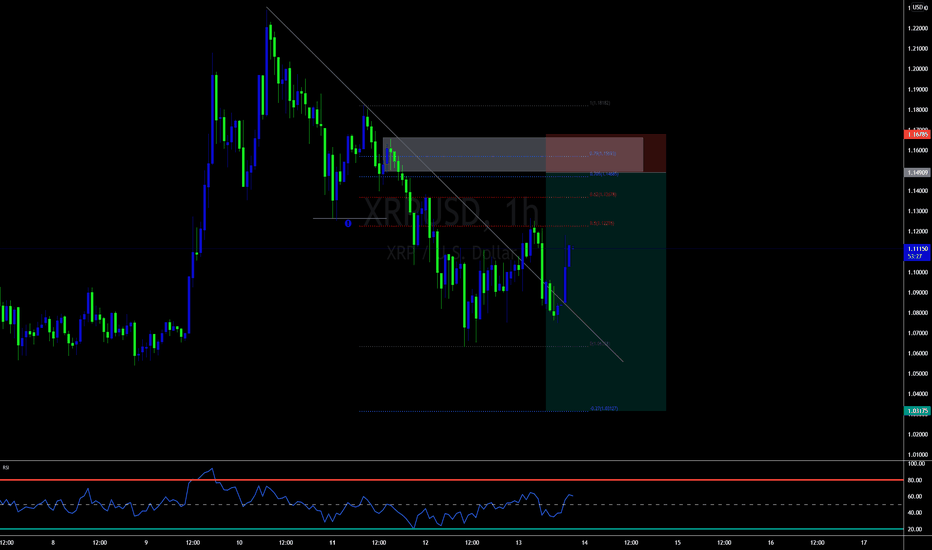The width and height of the screenshot is (932, 550).
Task: Click date 11 on the time axis
Action: (332, 543)
